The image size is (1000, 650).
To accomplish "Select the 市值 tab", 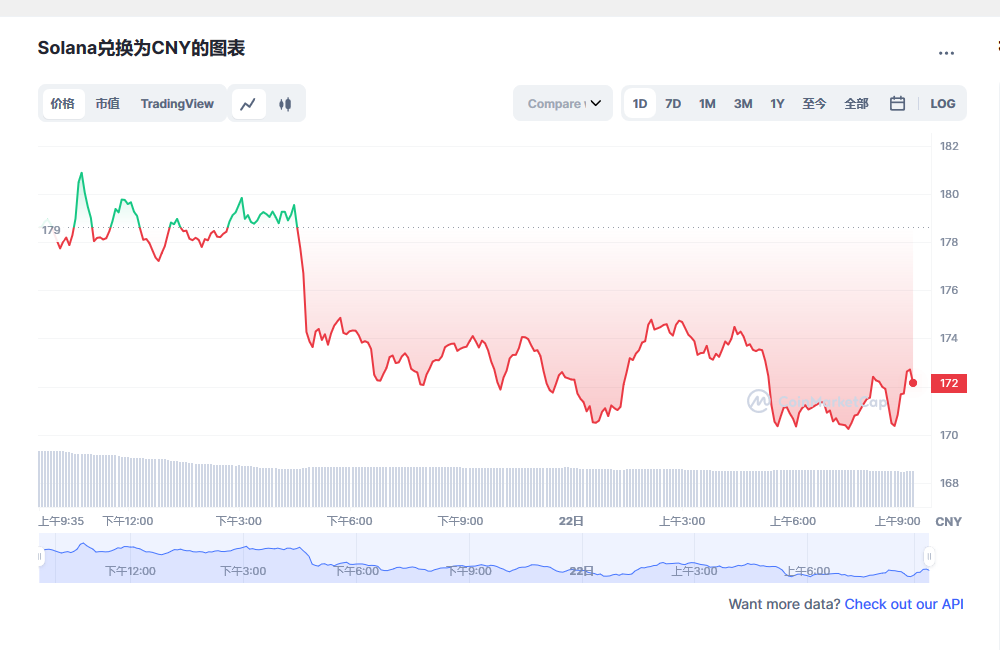I will [x=108, y=104].
